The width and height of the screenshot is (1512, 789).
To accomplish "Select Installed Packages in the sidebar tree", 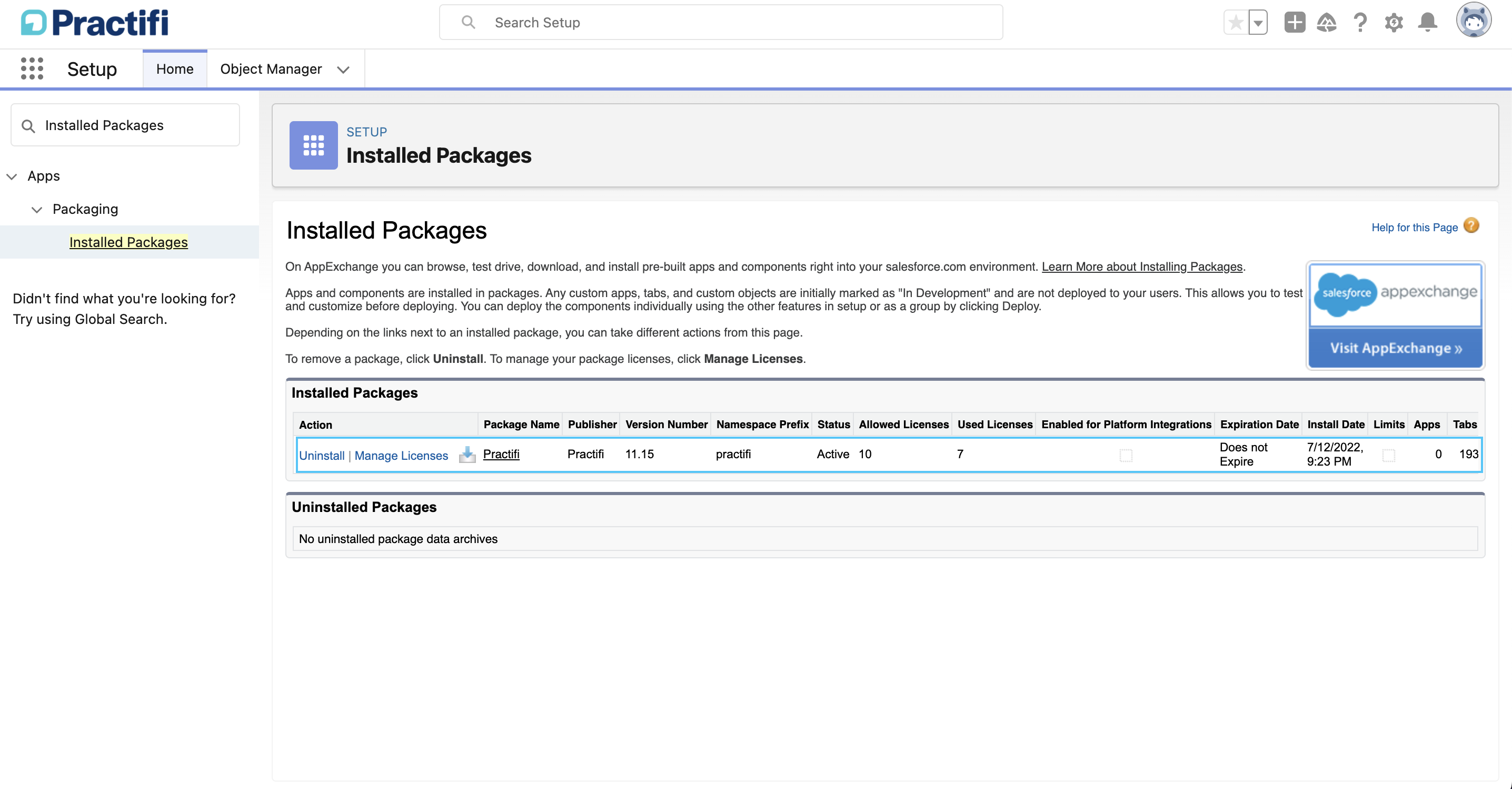I will tap(128, 242).
